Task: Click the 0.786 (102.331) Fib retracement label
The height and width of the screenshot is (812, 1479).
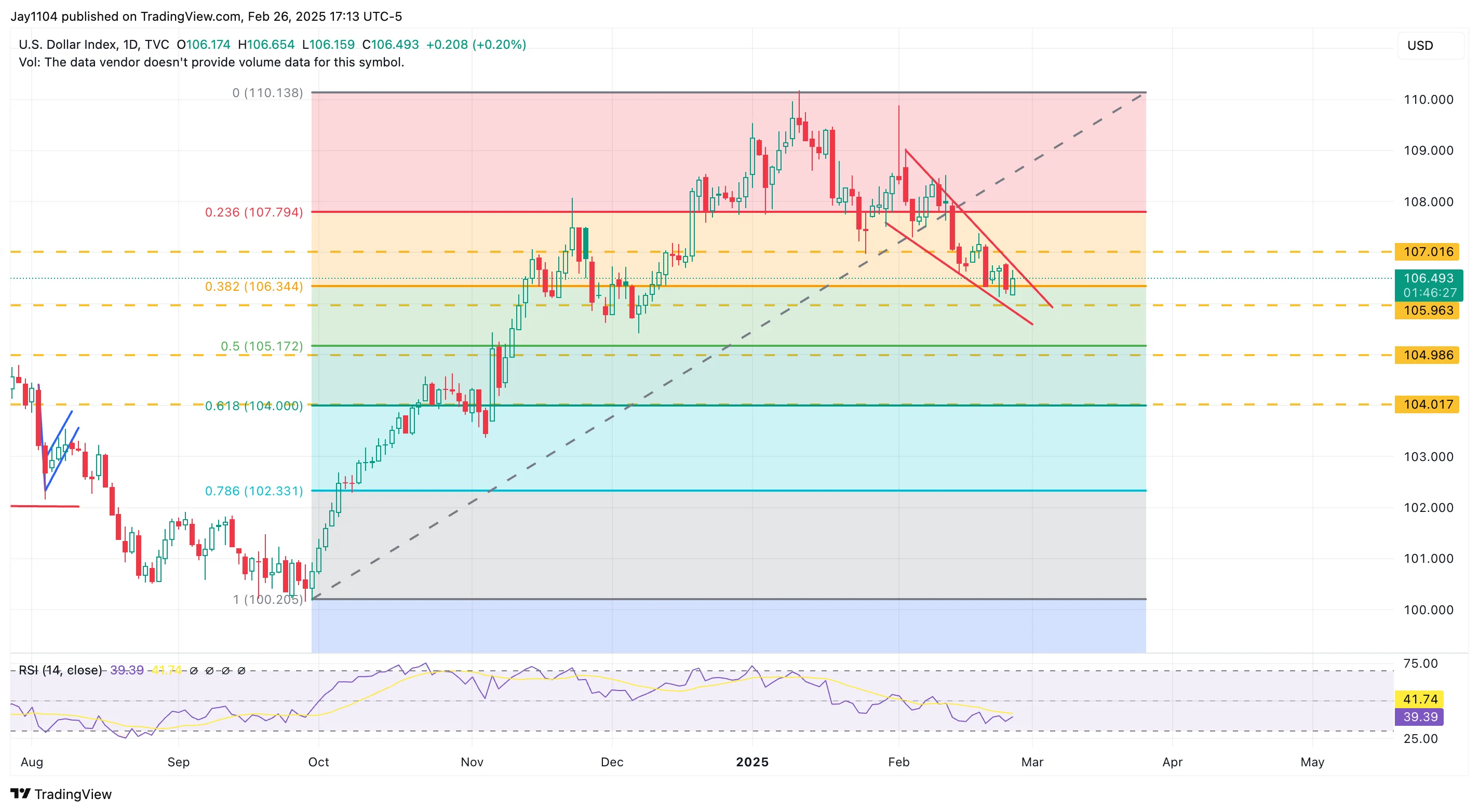Action: coord(254,491)
